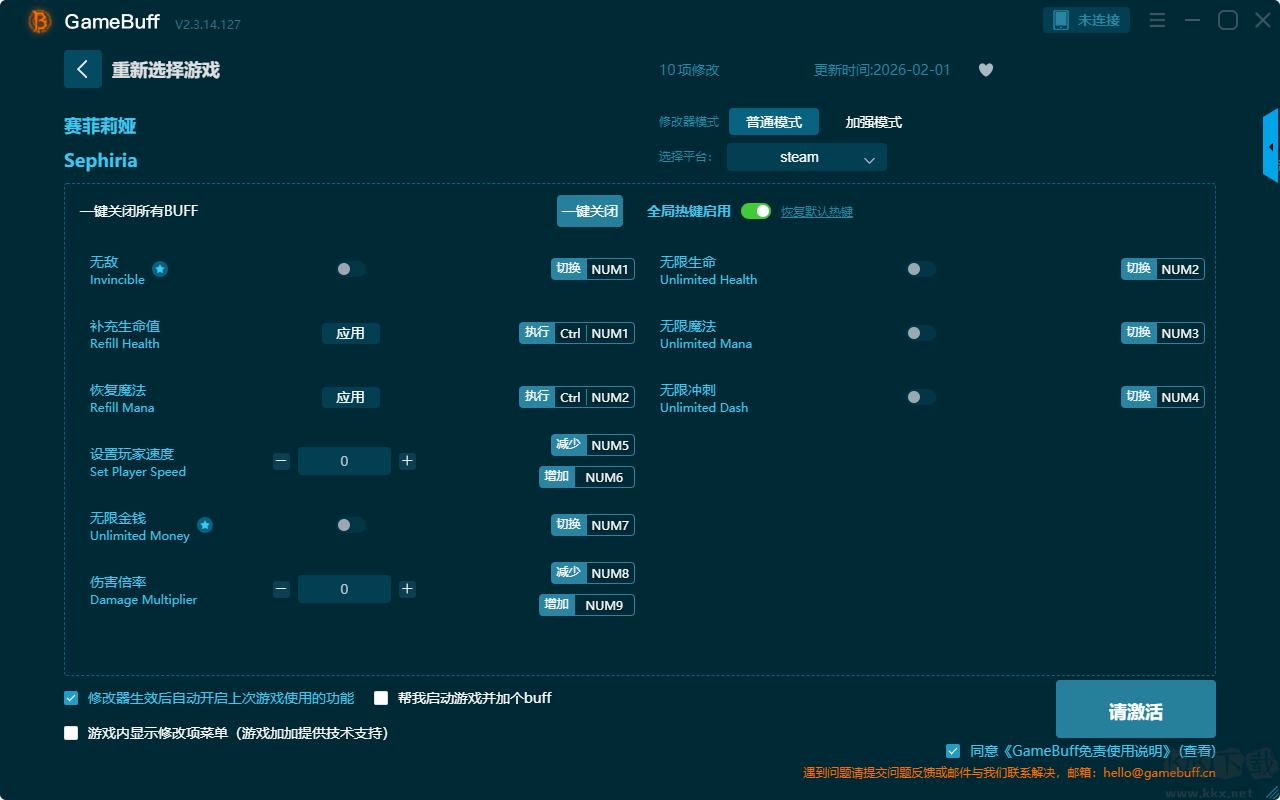The height and width of the screenshot is (800, 1280).
Task: Toggle the Invincible switch
Action: pos(350,269)
